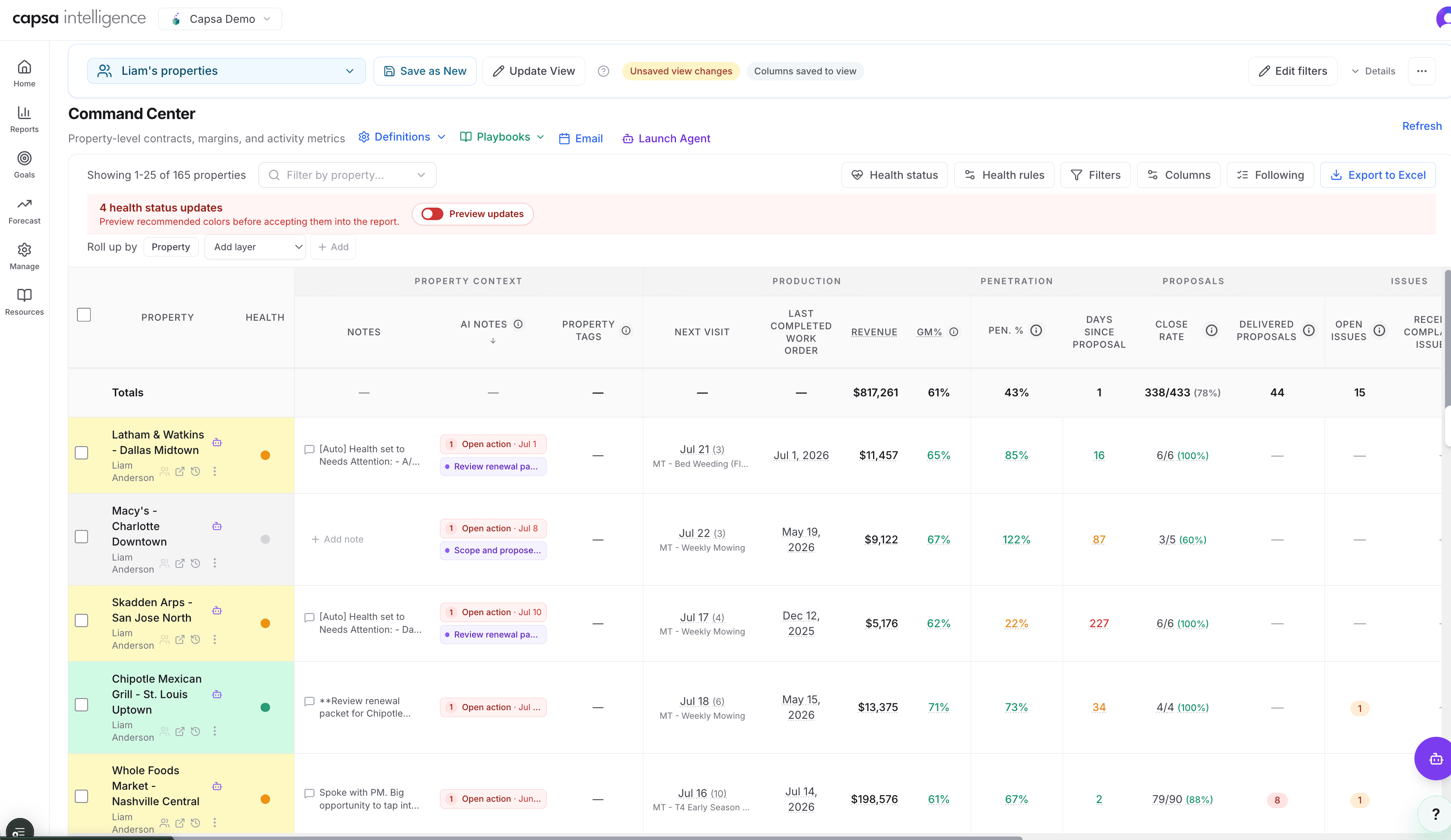Click the info icon next to AI NOTES header
Screen dimensions: 1451x840
coord(518,324)
